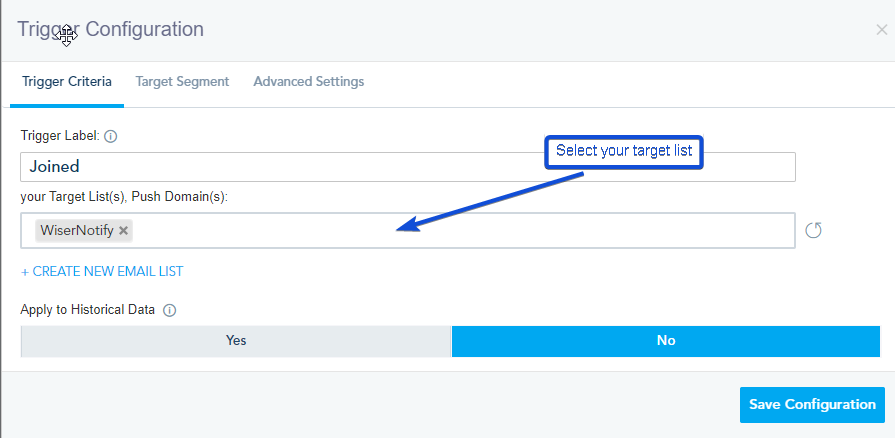
Task: Remove the WiserNotify tag with its x
Action: (x=123, y=231)
